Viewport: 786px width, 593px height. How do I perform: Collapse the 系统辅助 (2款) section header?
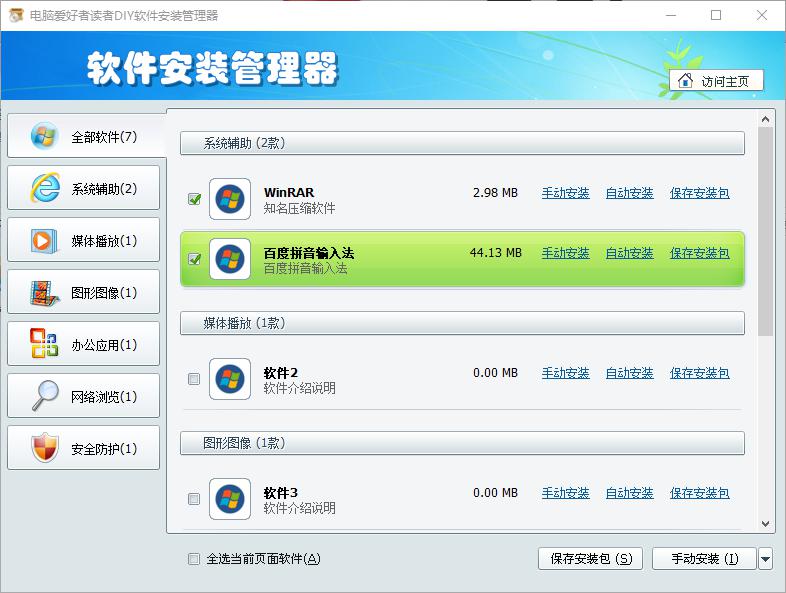click(x=462, y=143)
